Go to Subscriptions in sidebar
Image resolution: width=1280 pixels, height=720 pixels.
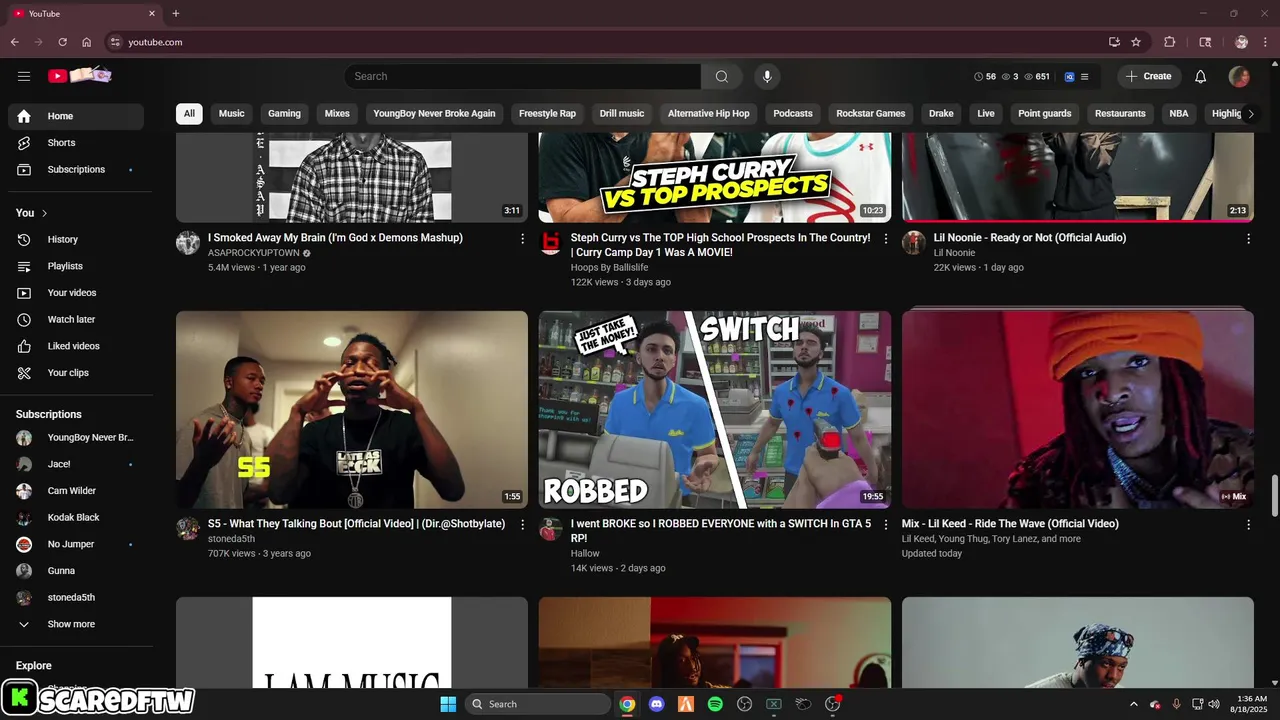coord(76,170)
